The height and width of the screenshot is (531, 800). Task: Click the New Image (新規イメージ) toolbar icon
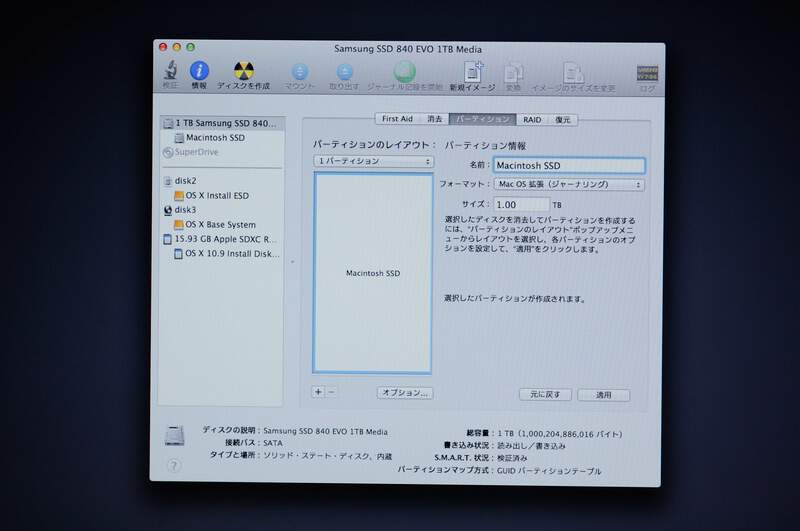[471, 72]
